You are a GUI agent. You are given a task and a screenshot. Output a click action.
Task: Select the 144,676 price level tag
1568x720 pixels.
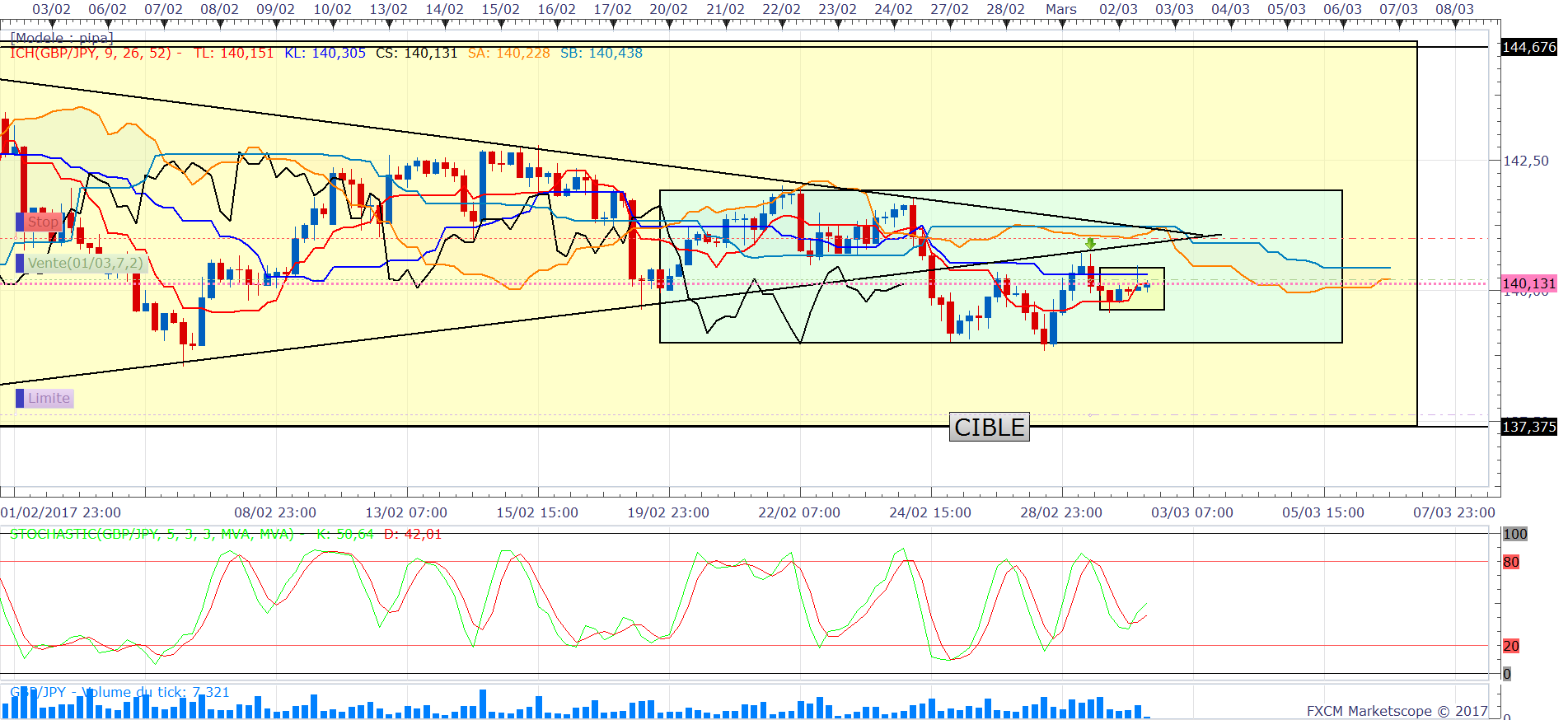(x=1528, y=47)
